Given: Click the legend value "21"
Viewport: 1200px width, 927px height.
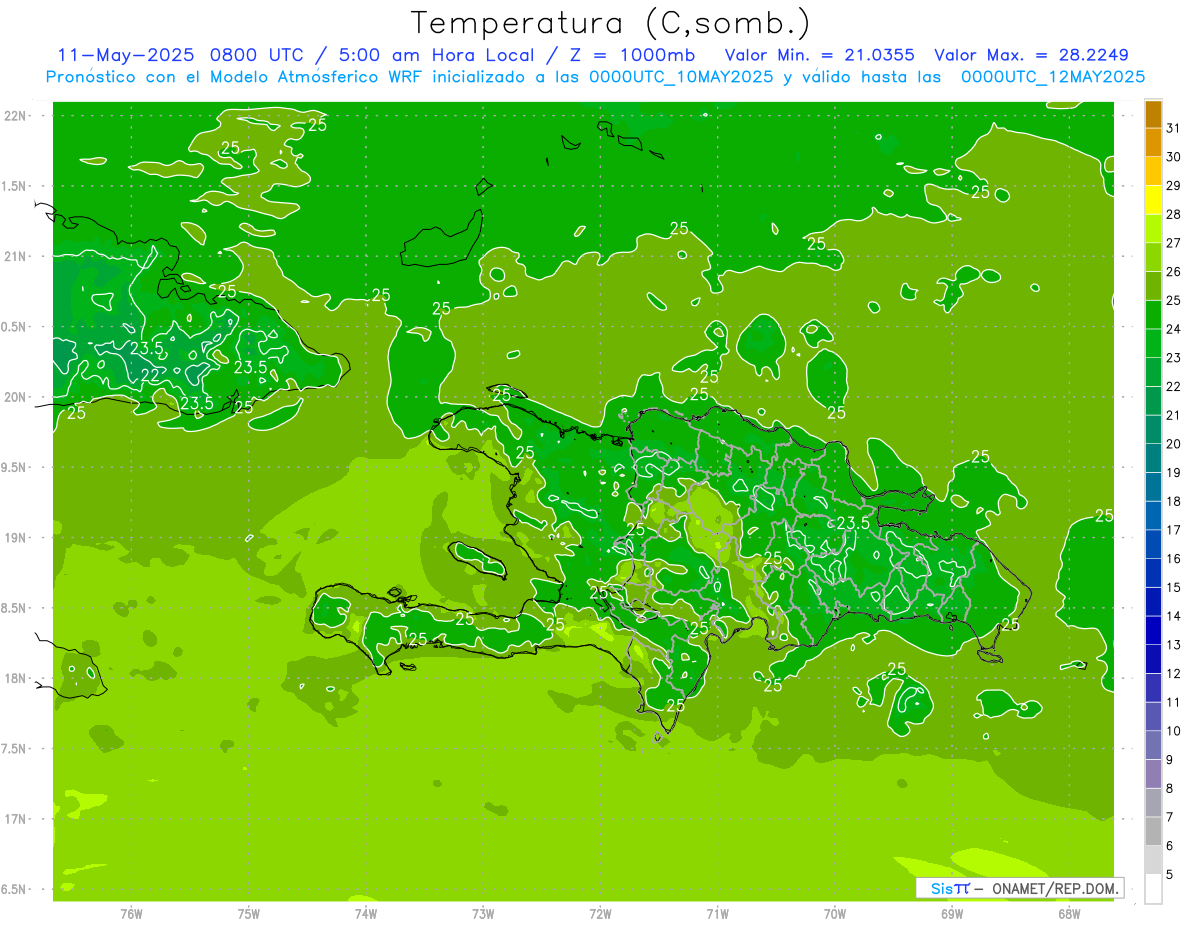Looking at the screenshot, I should coord(1174,415).
